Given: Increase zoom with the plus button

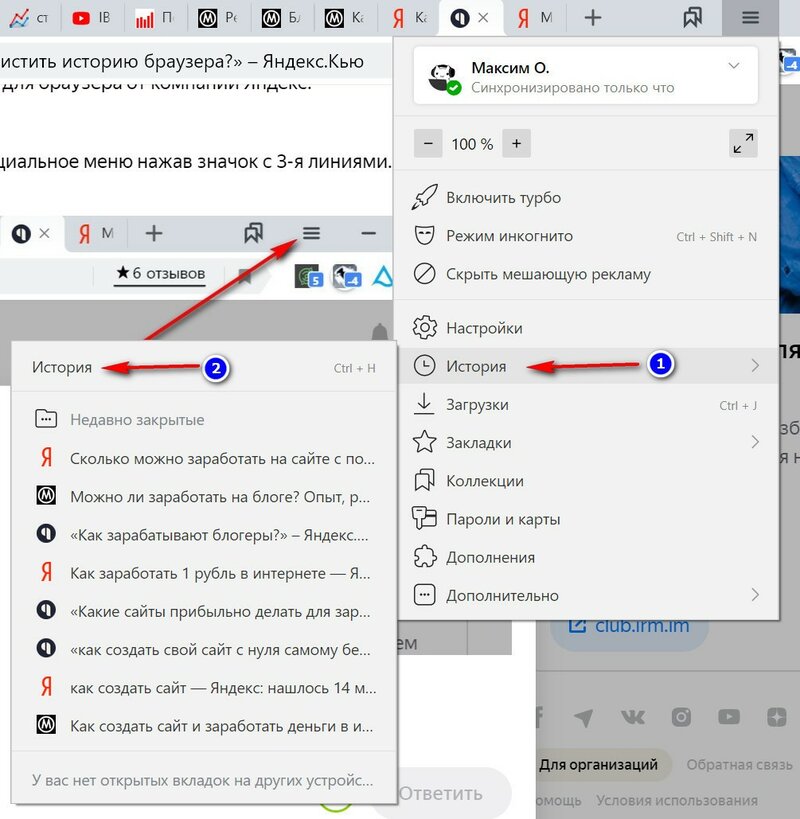Looking at the screenshot, I should [516, 144].
